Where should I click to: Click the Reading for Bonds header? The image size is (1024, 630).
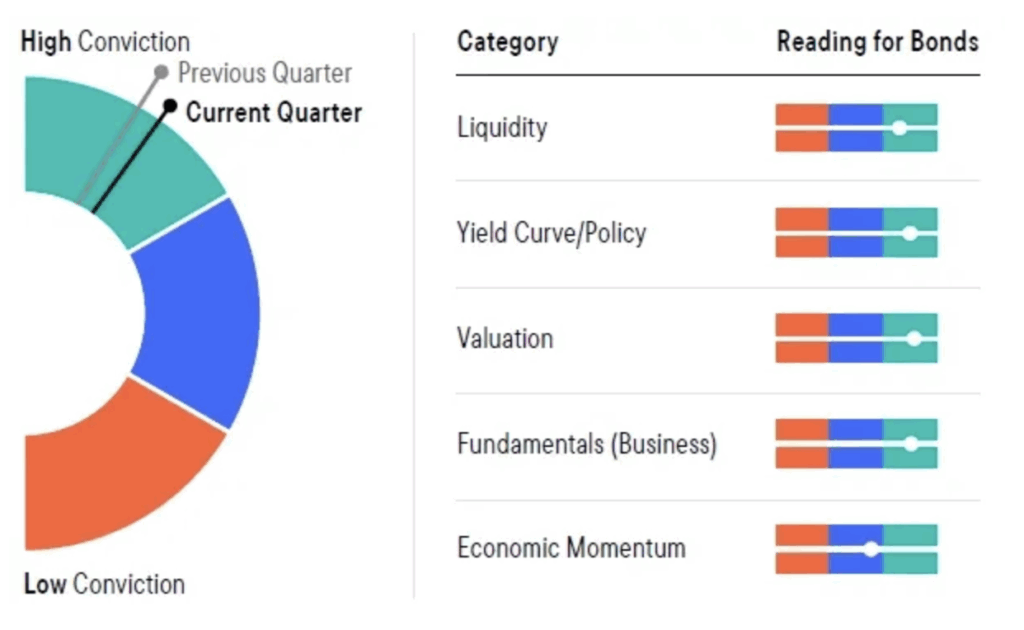coord(878,42)
